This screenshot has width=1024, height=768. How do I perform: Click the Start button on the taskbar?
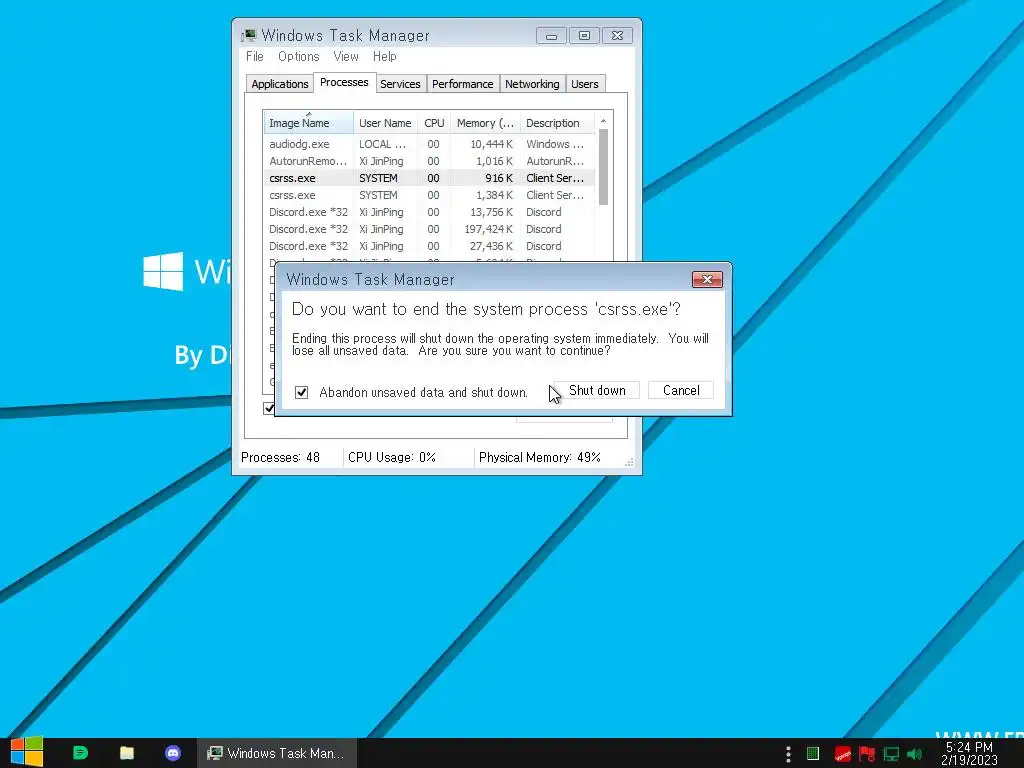27,752
